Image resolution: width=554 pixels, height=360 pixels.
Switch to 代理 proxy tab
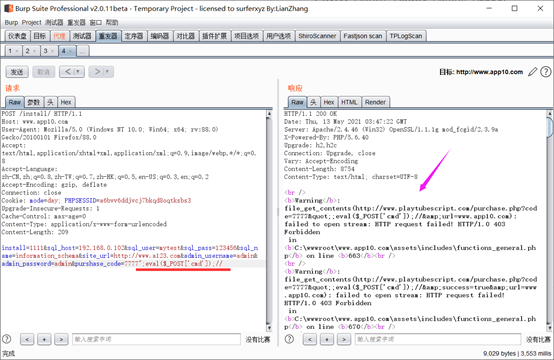point(59,36)
